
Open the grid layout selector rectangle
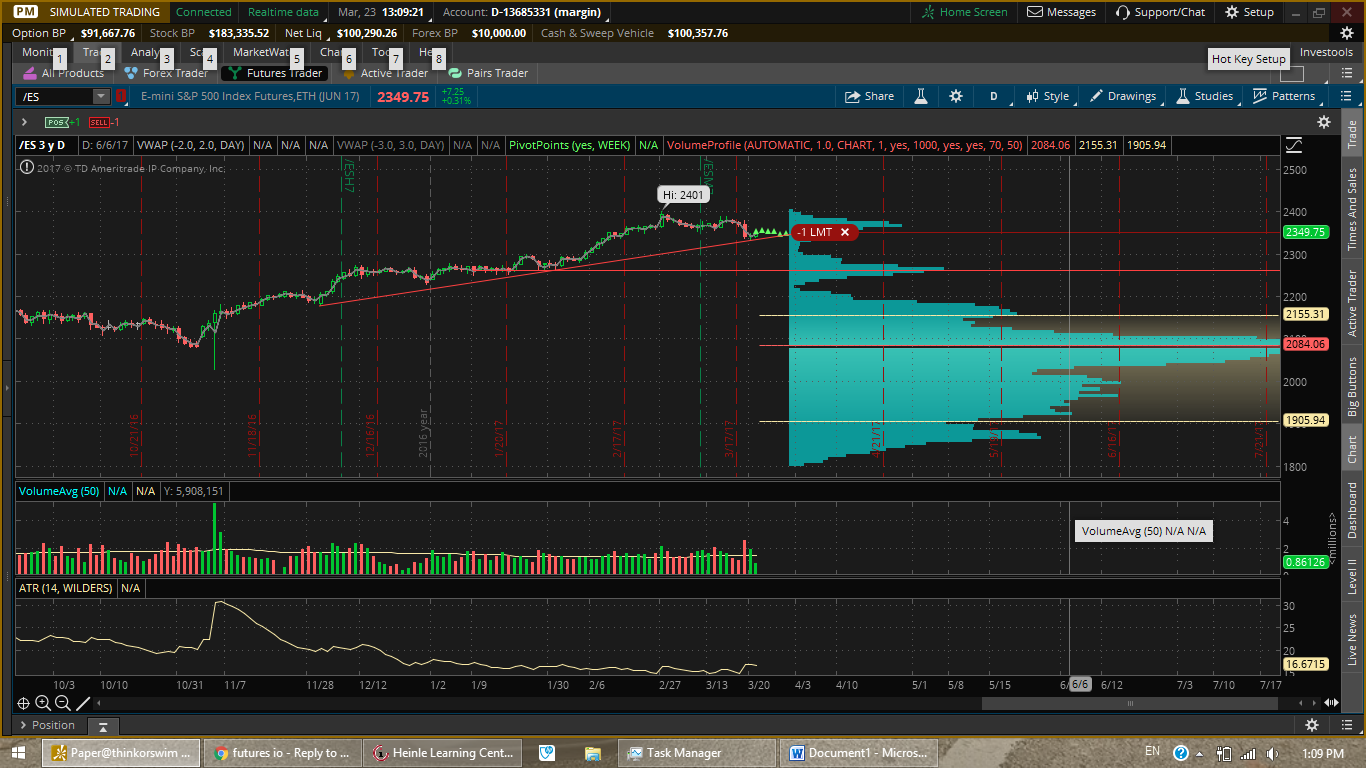(1292, 73)
